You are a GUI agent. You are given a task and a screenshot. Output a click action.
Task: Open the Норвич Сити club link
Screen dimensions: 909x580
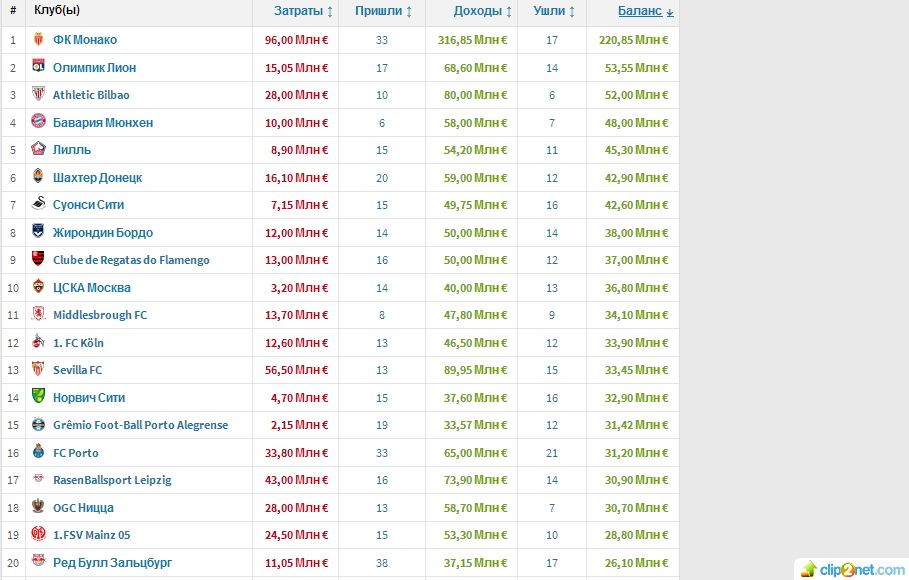click(x=89, y=398)
